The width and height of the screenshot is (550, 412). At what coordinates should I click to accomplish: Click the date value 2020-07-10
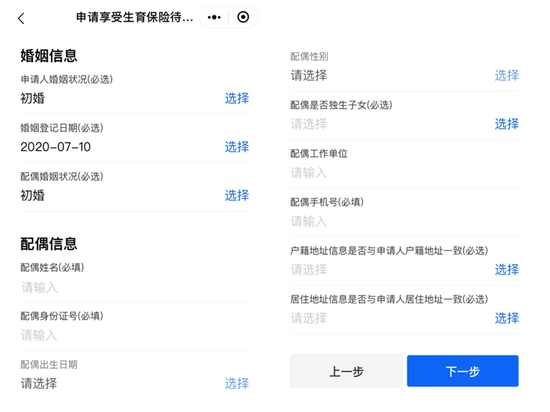point(55,147)
